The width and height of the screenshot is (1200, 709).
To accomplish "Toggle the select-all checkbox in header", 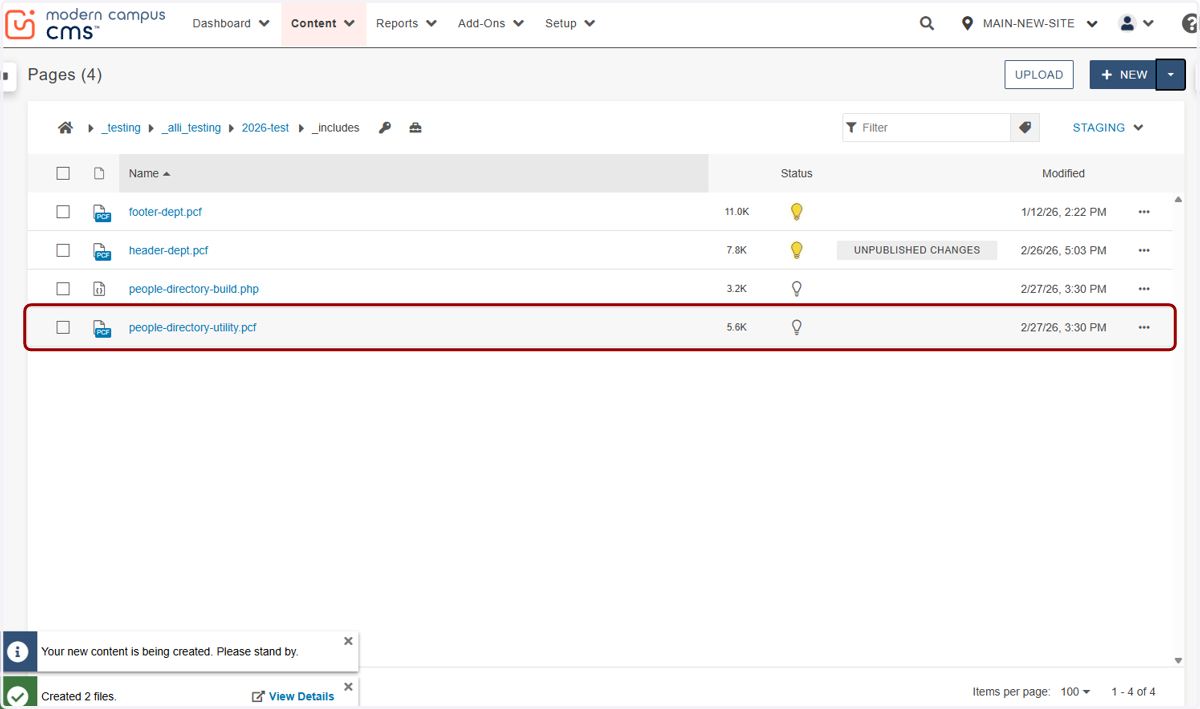I will pyautogui.click(x=63, y=173).
